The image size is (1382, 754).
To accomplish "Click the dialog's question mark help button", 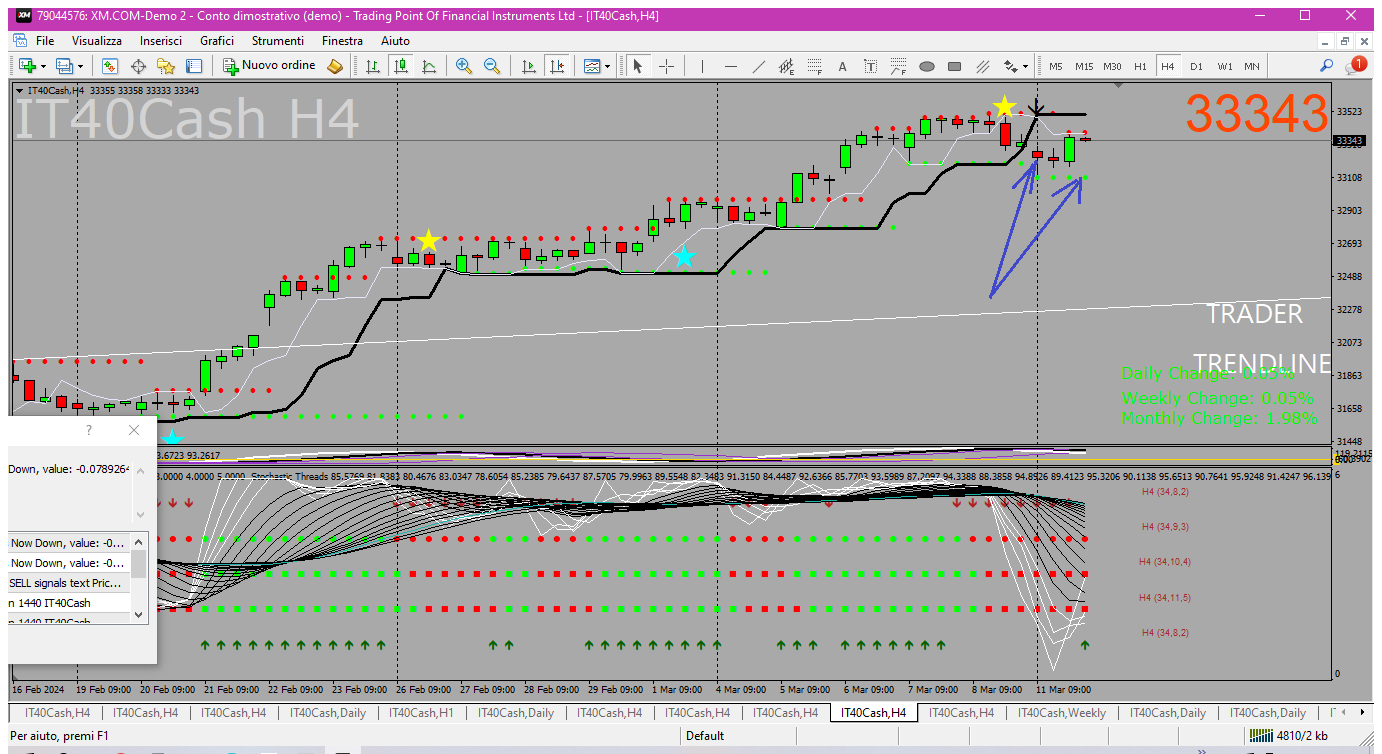I will coord(89,430).
